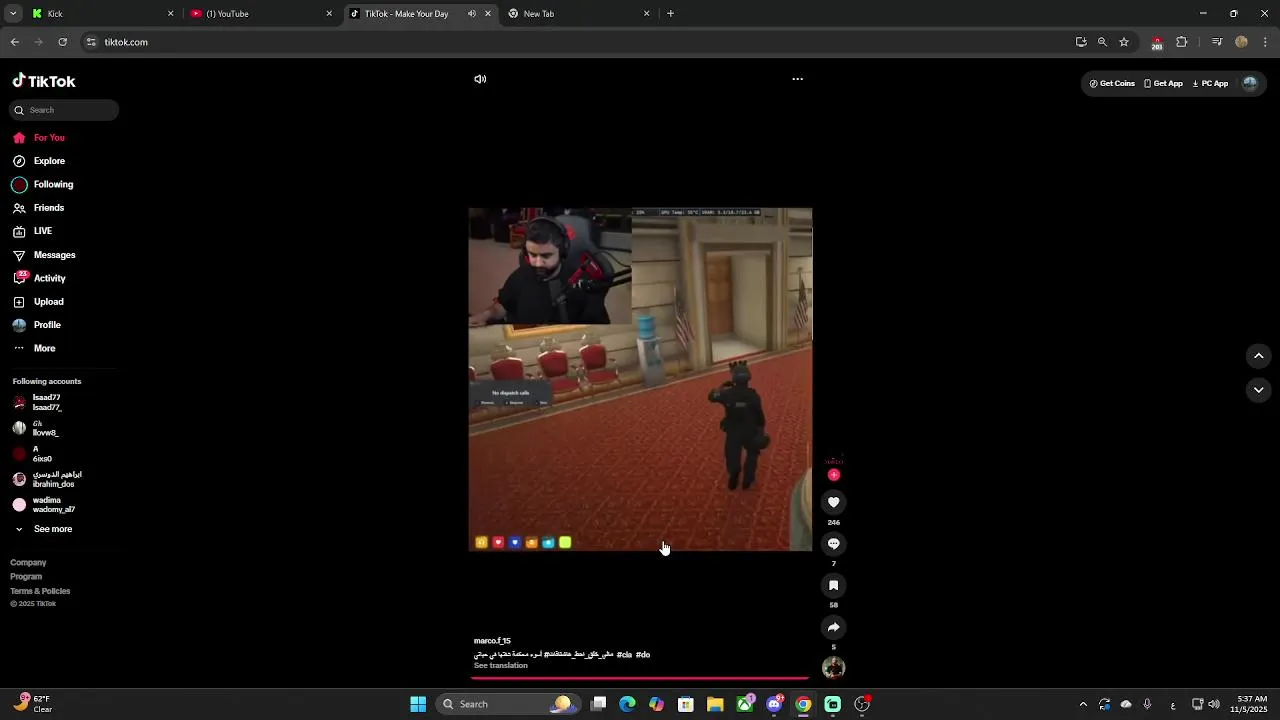Go to next video down arrow

[x=1258, y=390]
